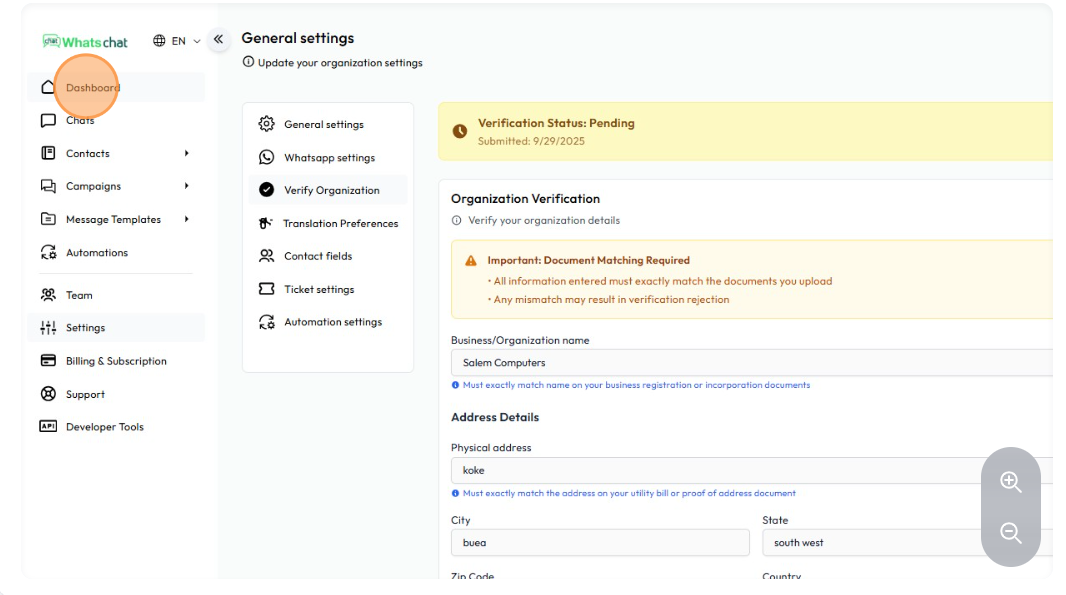Open the Support page
Image resolution: width=1066 pixels, height=595 pixels.
pos(85,394)
